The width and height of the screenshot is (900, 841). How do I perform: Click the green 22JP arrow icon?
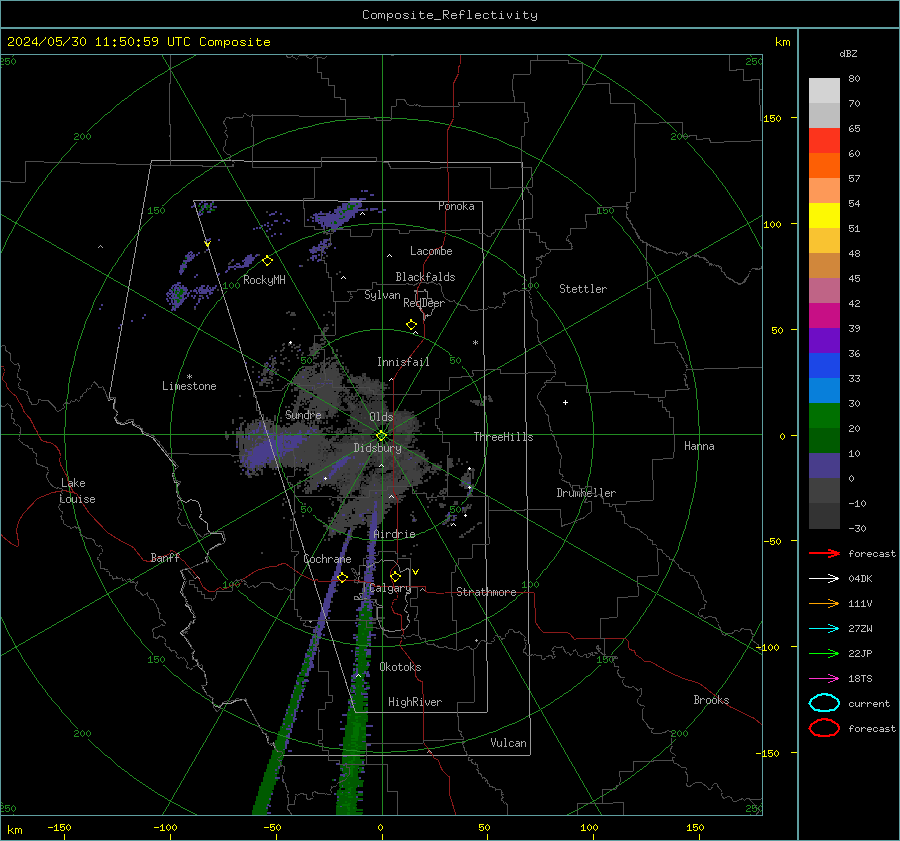(x=824, y=653)
